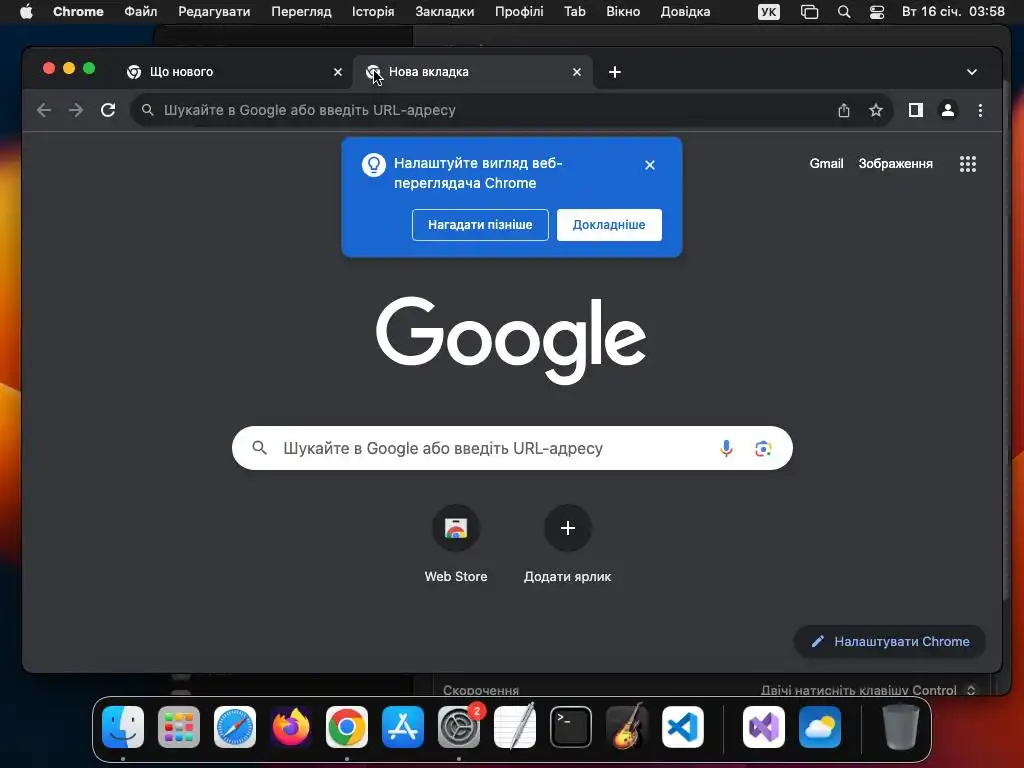Image resolution: width=1024 pixels, height=768 pixels.
Task: Open Launchpad from the Dock
Action: 178,727
